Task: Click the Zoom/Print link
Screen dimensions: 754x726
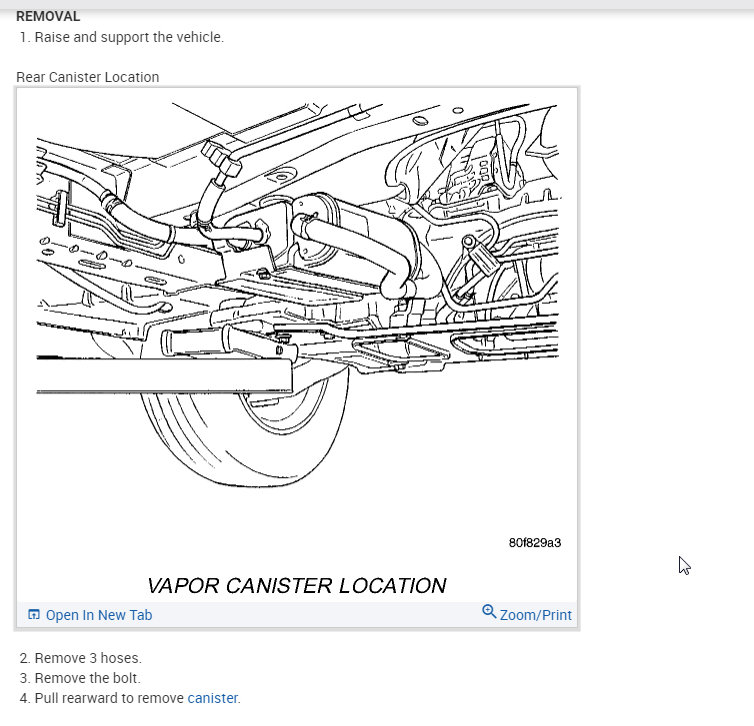Action: (x=535, y=615)
